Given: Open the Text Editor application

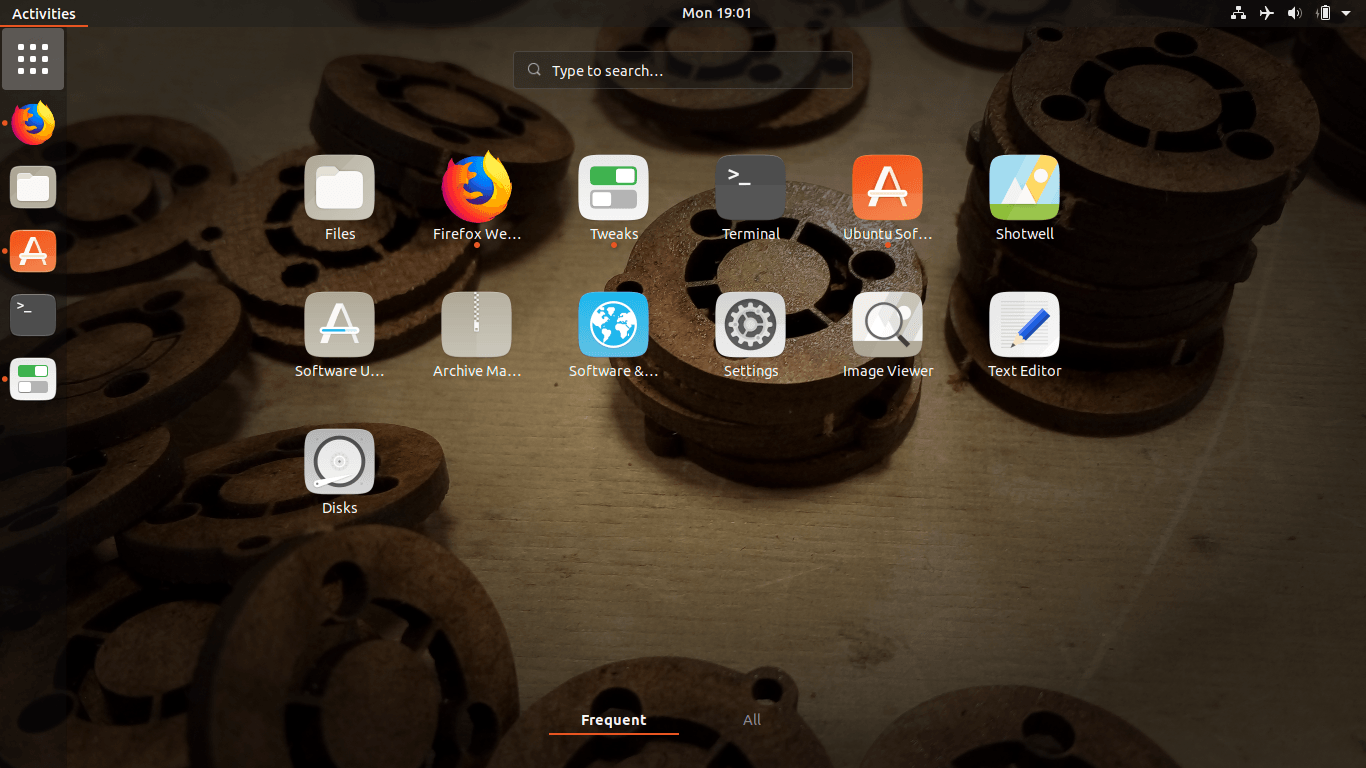Looking at the screenshot, I should pos(1024,325).
